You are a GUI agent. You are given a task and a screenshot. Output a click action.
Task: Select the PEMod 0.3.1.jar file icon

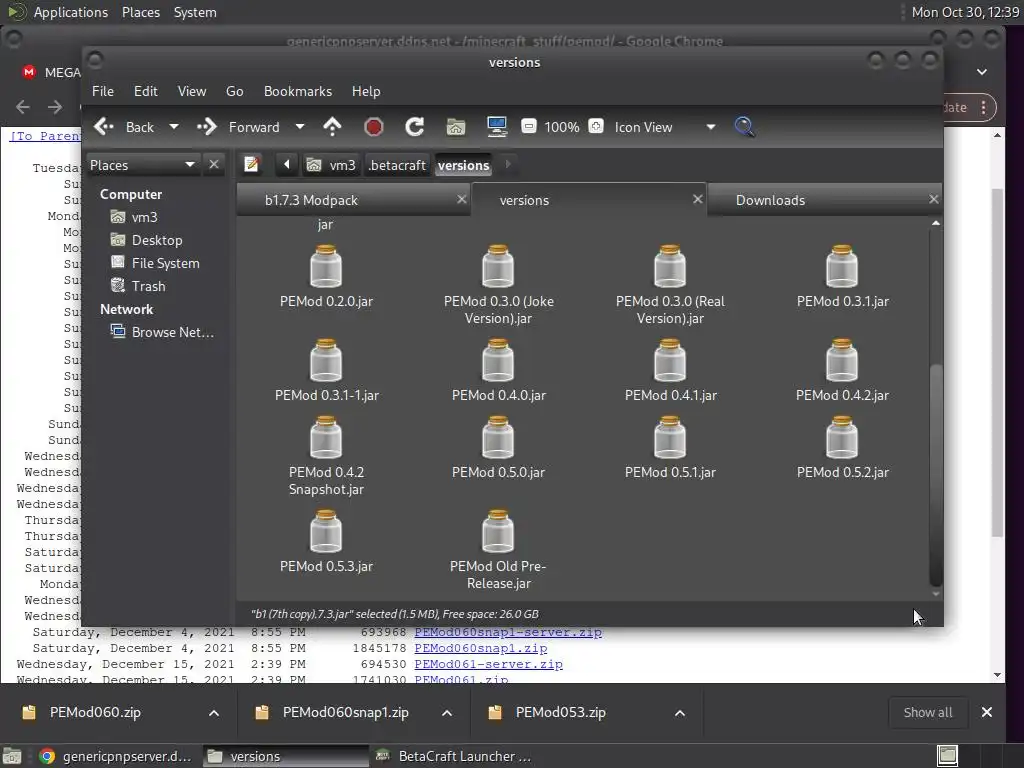(x=842, y=266)
